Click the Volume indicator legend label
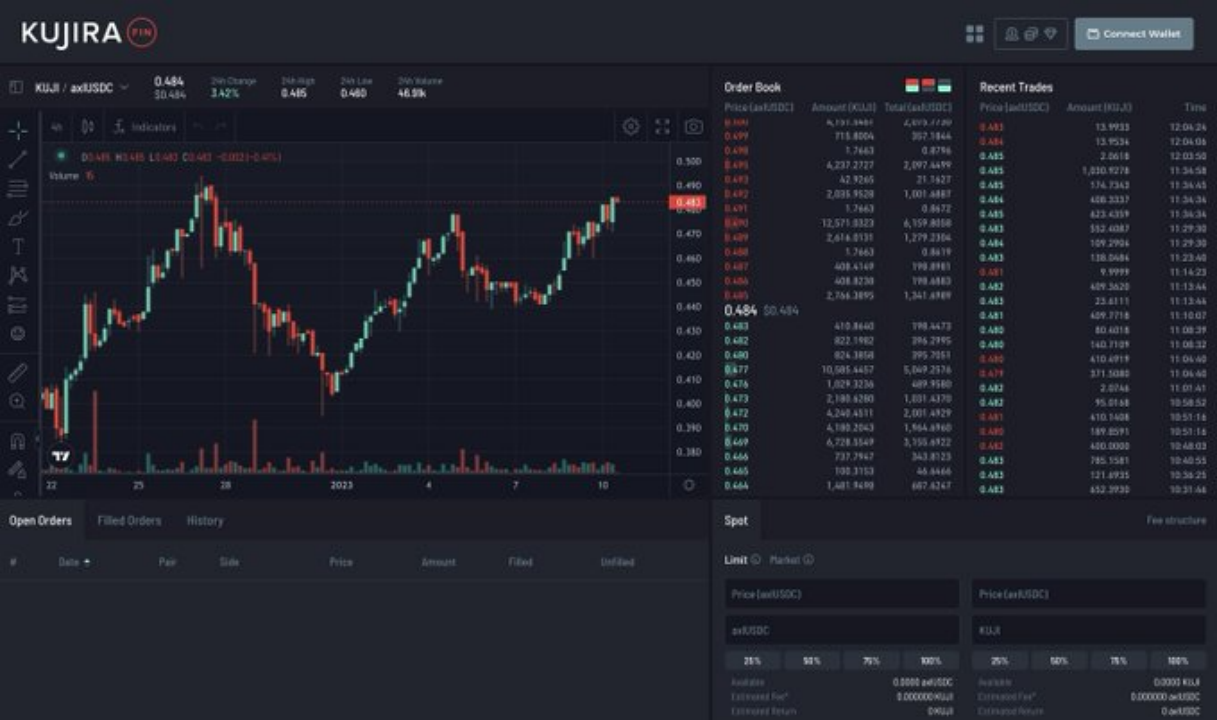The height and width of the screenshot is (720, 1217). [64, 175]
